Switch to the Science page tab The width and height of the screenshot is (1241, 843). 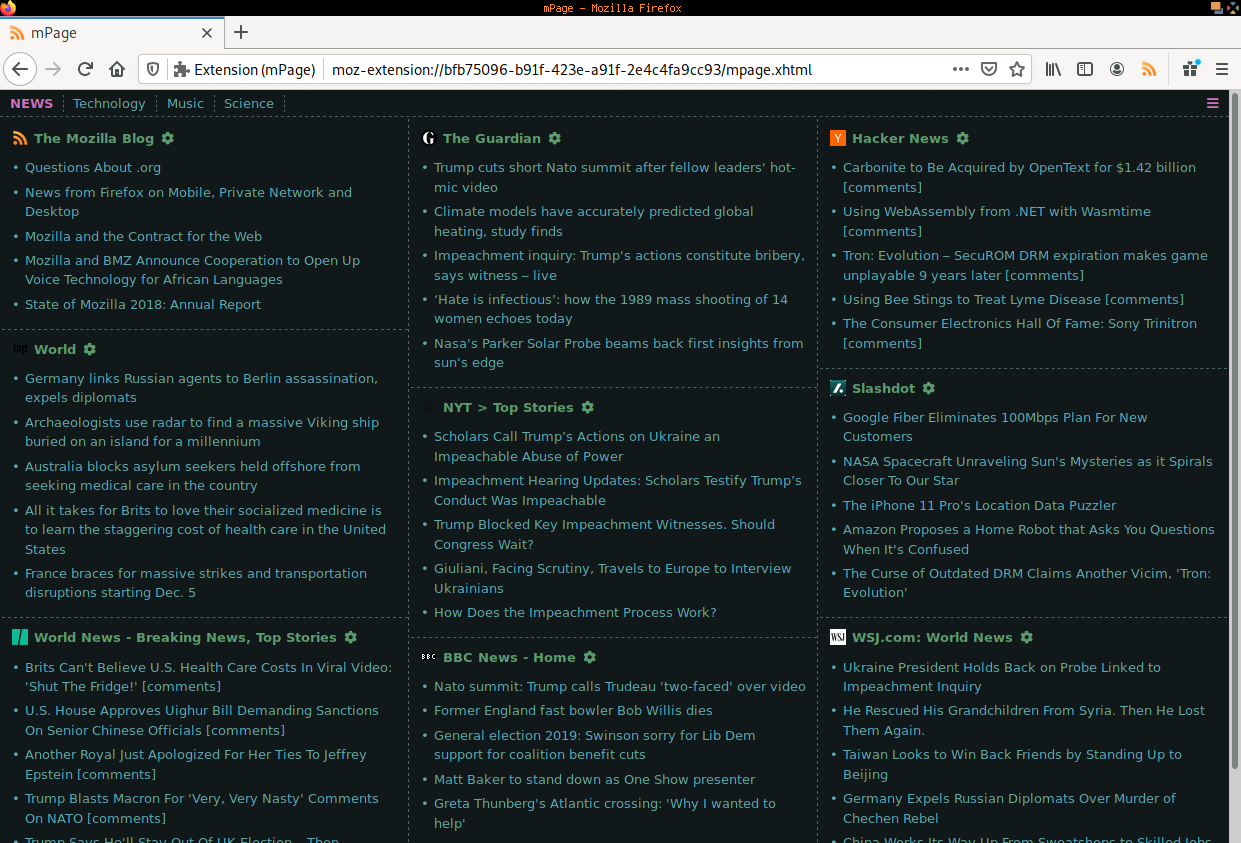pyautogui.click(x=248, y=103)
